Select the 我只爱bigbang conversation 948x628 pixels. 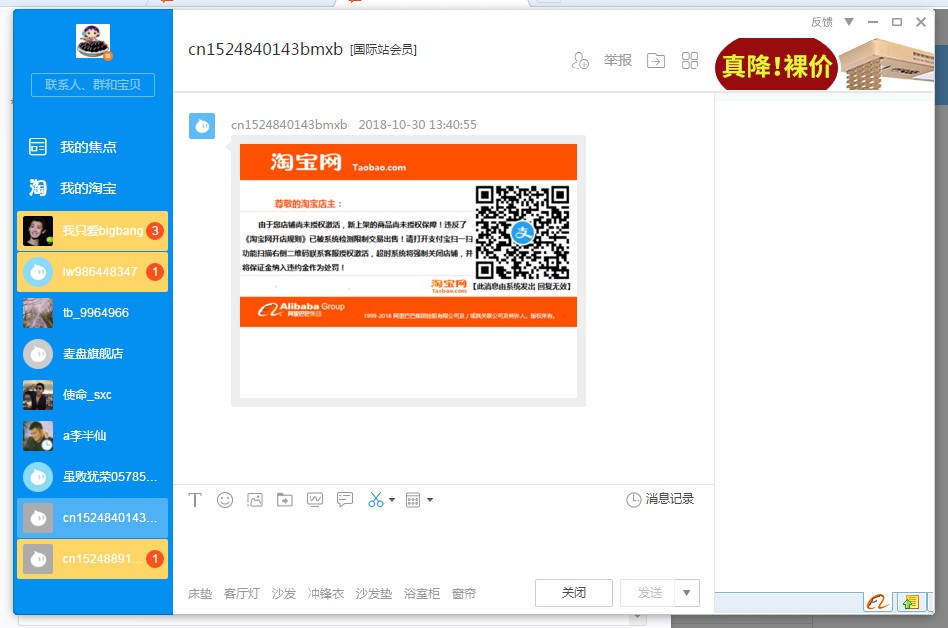(93, 230)
